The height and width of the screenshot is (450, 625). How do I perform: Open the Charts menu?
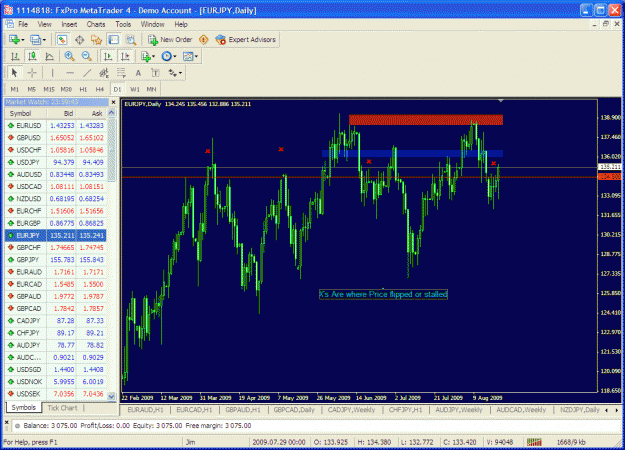(96, 24)
